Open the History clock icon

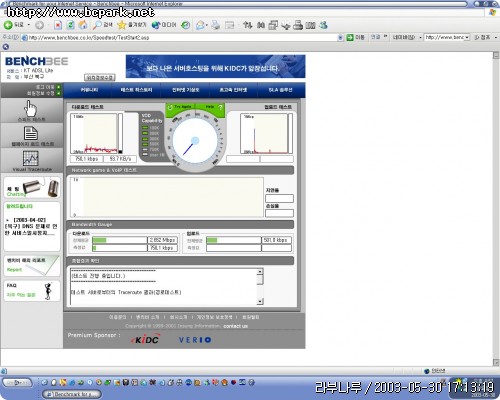coord(186,25)
